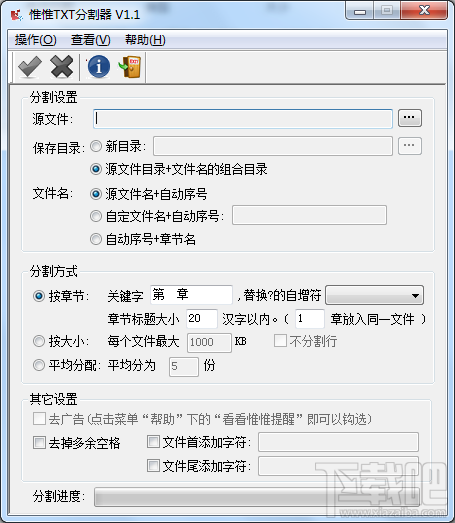455x523 pixels.
Task: Click the app logo in title bar
Action: click(x=16, y=15)
